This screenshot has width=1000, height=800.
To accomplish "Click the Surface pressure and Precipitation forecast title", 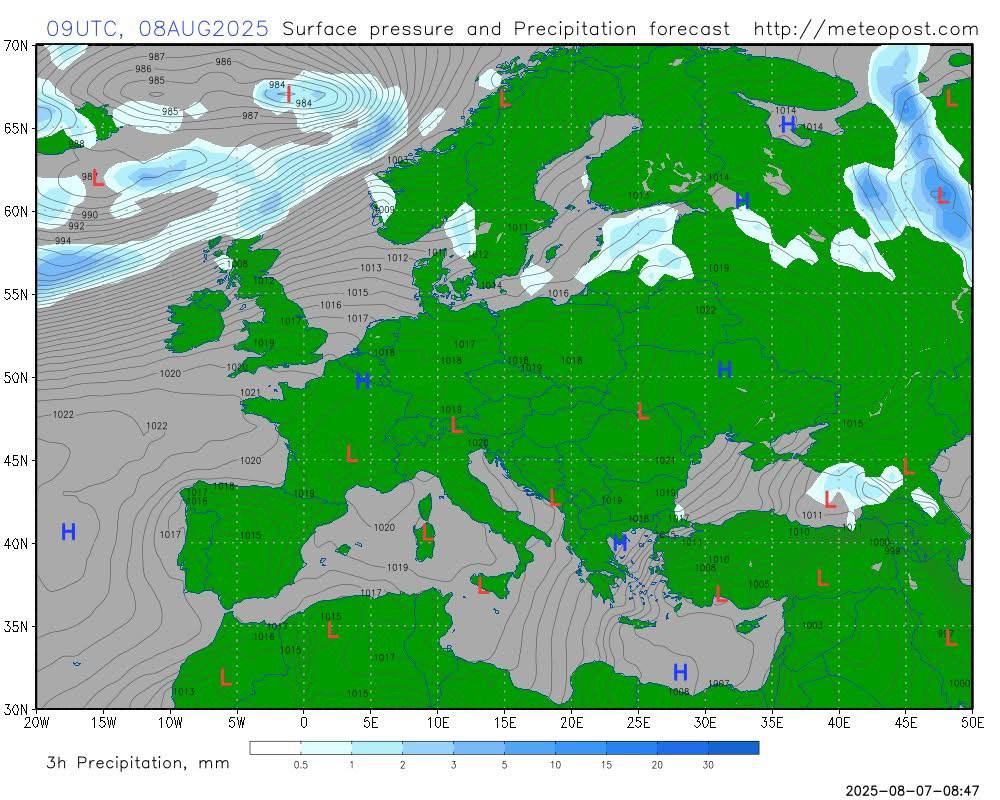I will [506, 29].
